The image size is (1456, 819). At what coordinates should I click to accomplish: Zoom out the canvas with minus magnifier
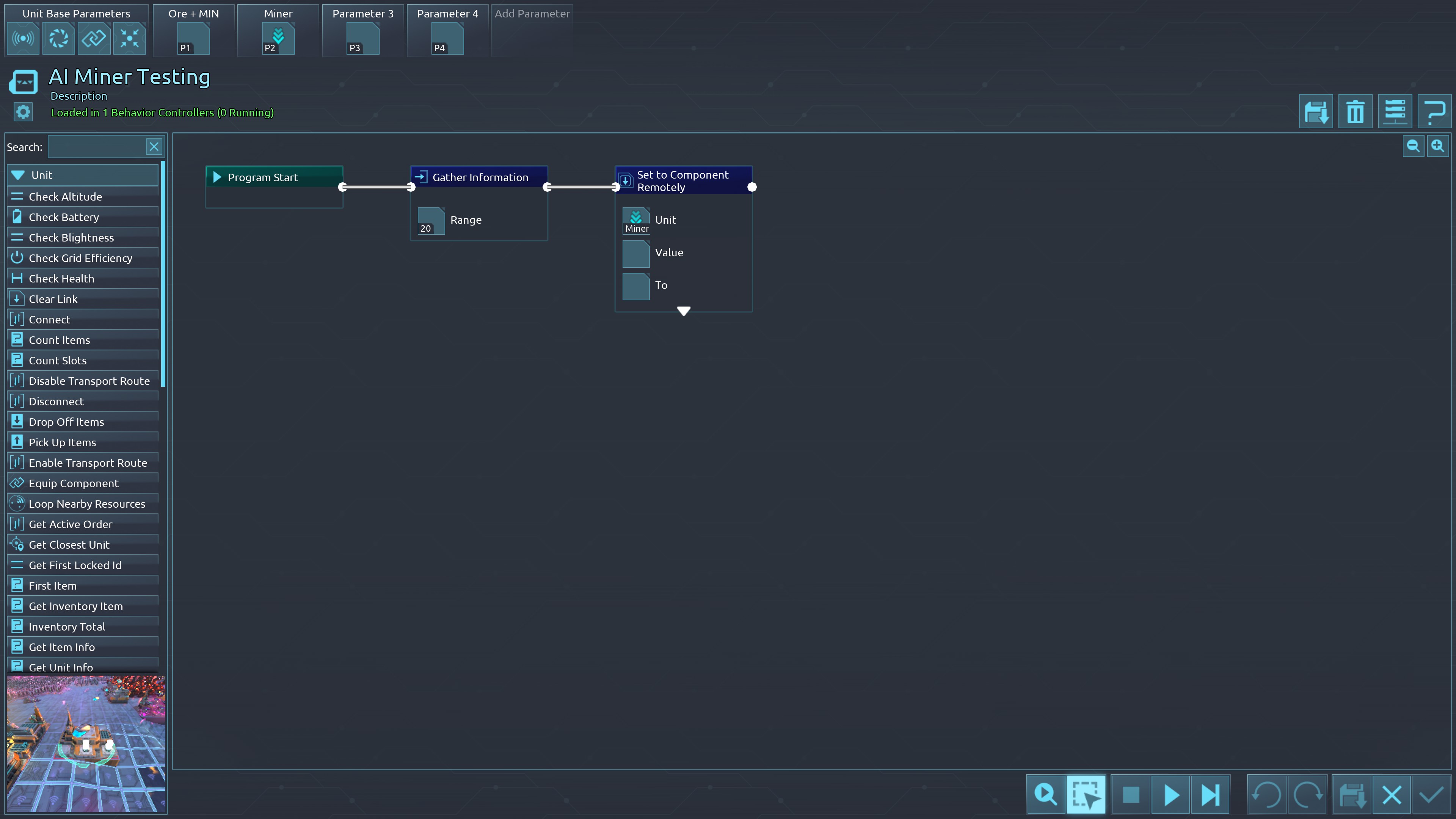tap(1413, 146)
